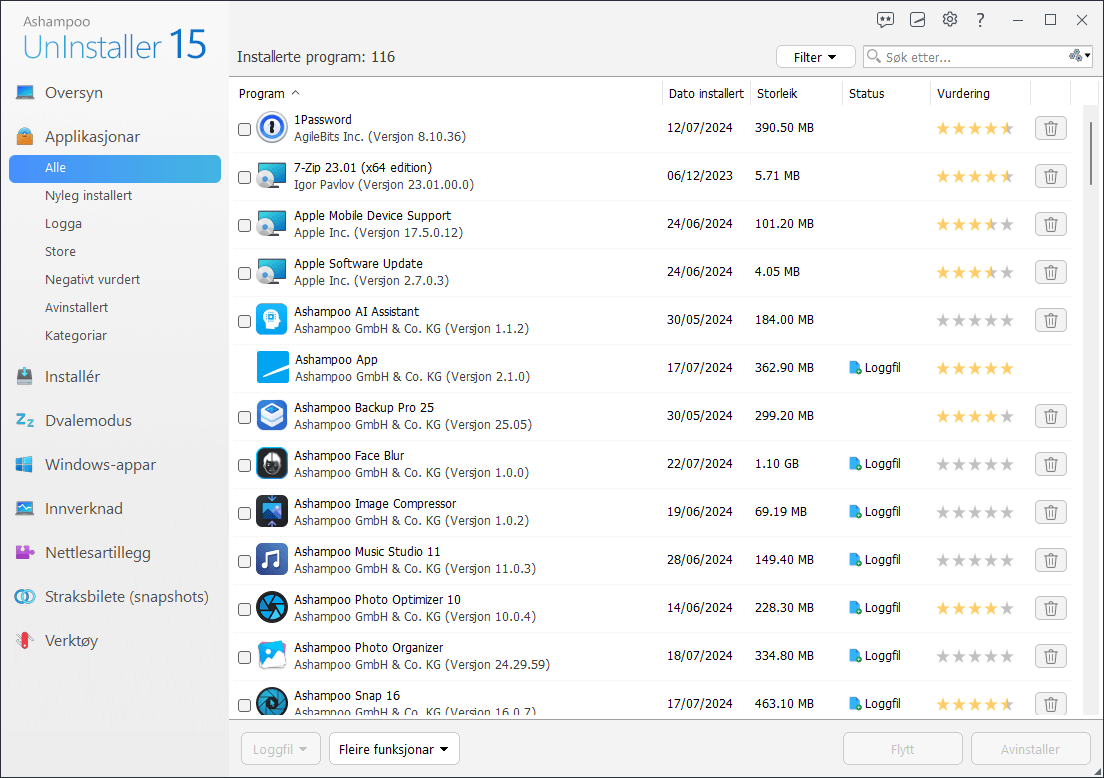Click the trash icon for Ashampoo Image Compressor
This screenshot has width=1104, height=778.
point(1050,512)
